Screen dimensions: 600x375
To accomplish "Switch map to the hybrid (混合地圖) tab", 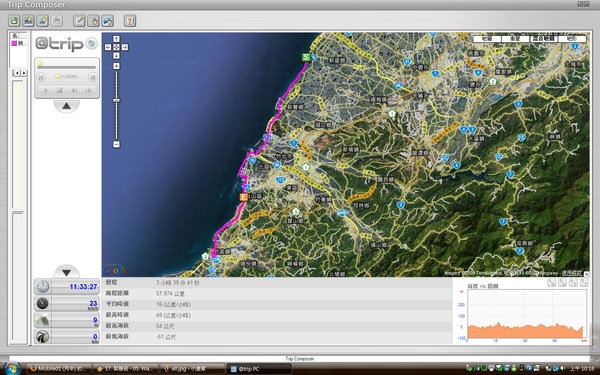I will [543, 39].
